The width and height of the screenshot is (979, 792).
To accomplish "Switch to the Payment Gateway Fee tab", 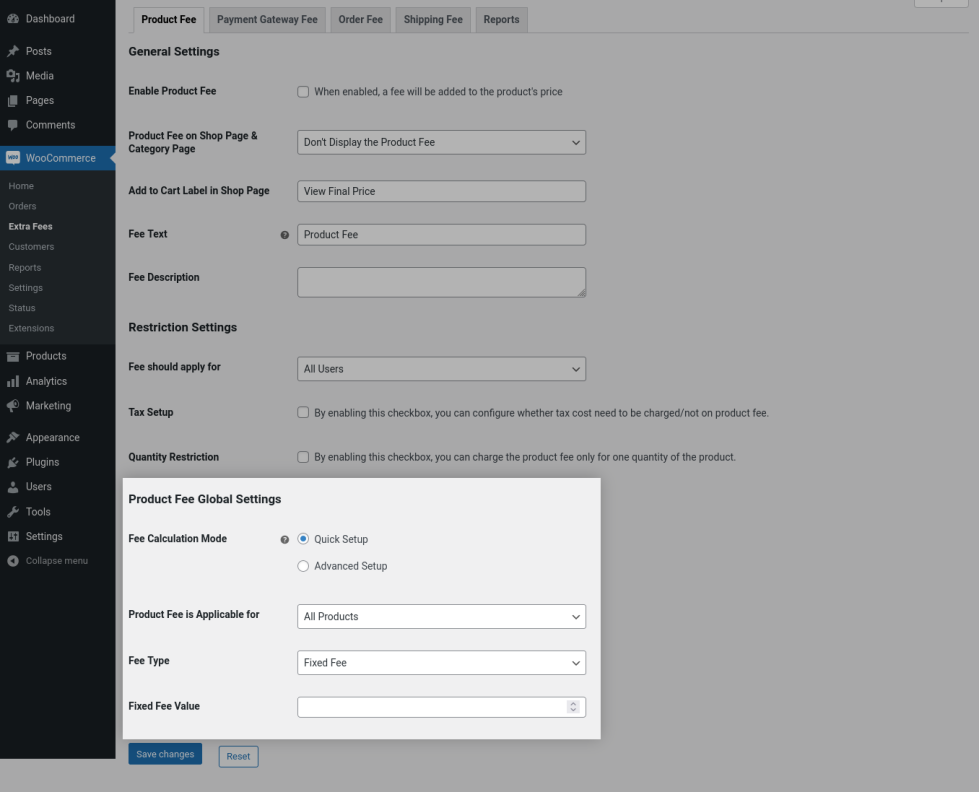I will pyautogui.click(x=267, y=20).
